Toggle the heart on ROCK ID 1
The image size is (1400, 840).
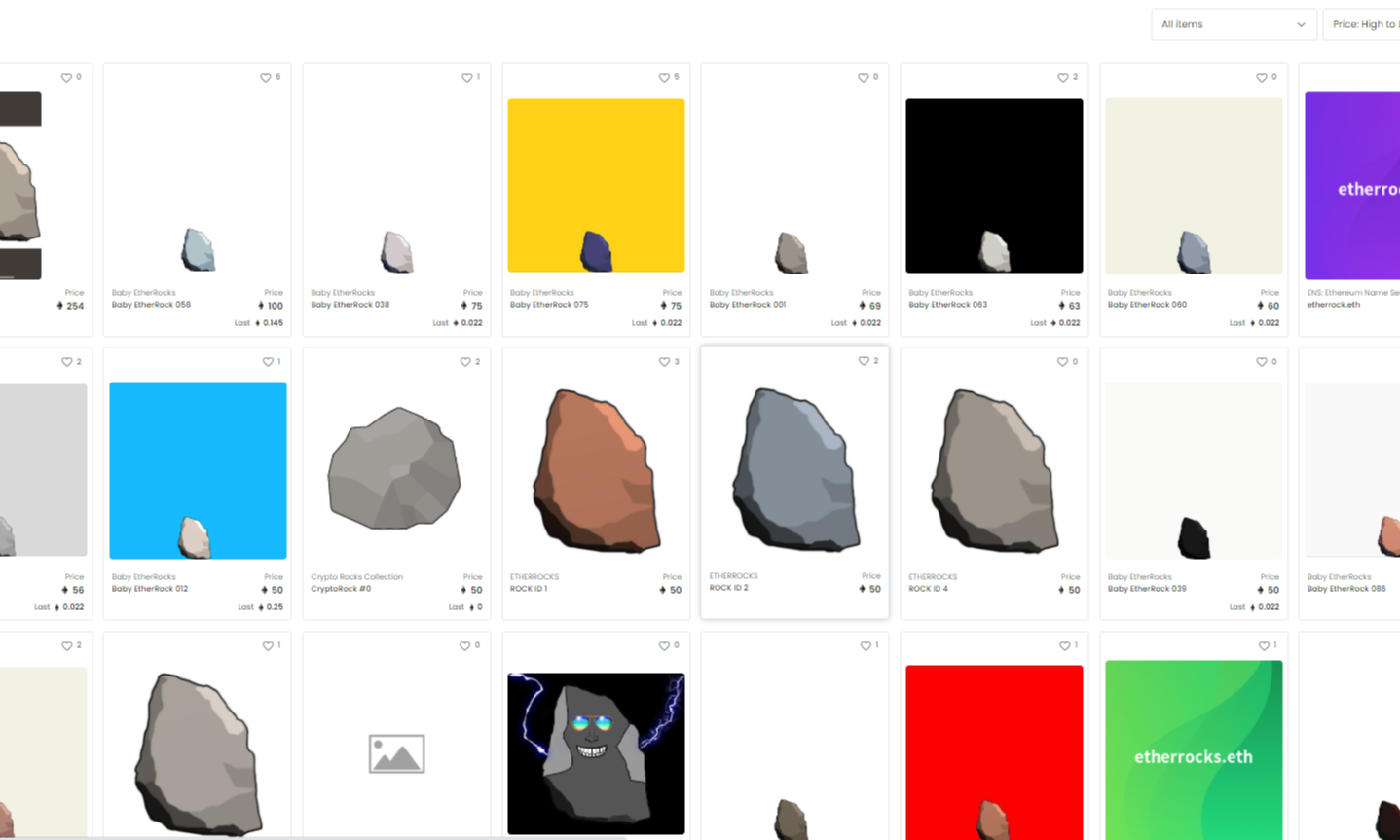(x=664, y=362)
